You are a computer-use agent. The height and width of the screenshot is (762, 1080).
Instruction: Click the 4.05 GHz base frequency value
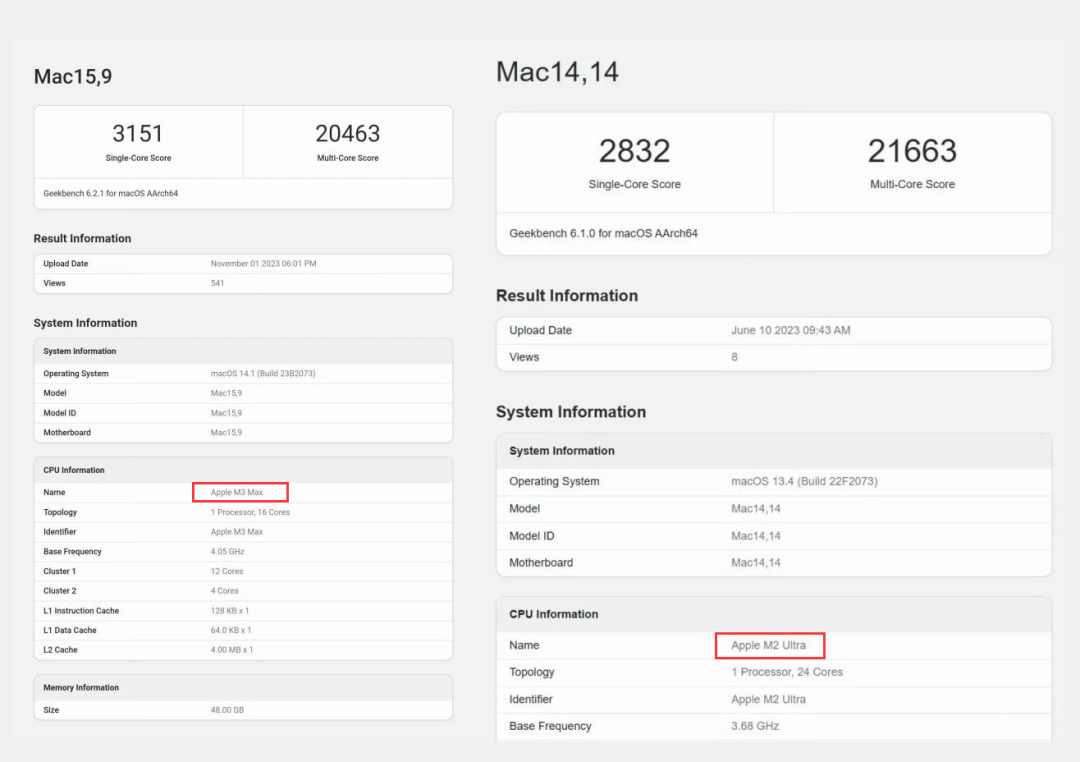(x=227, y=552)
